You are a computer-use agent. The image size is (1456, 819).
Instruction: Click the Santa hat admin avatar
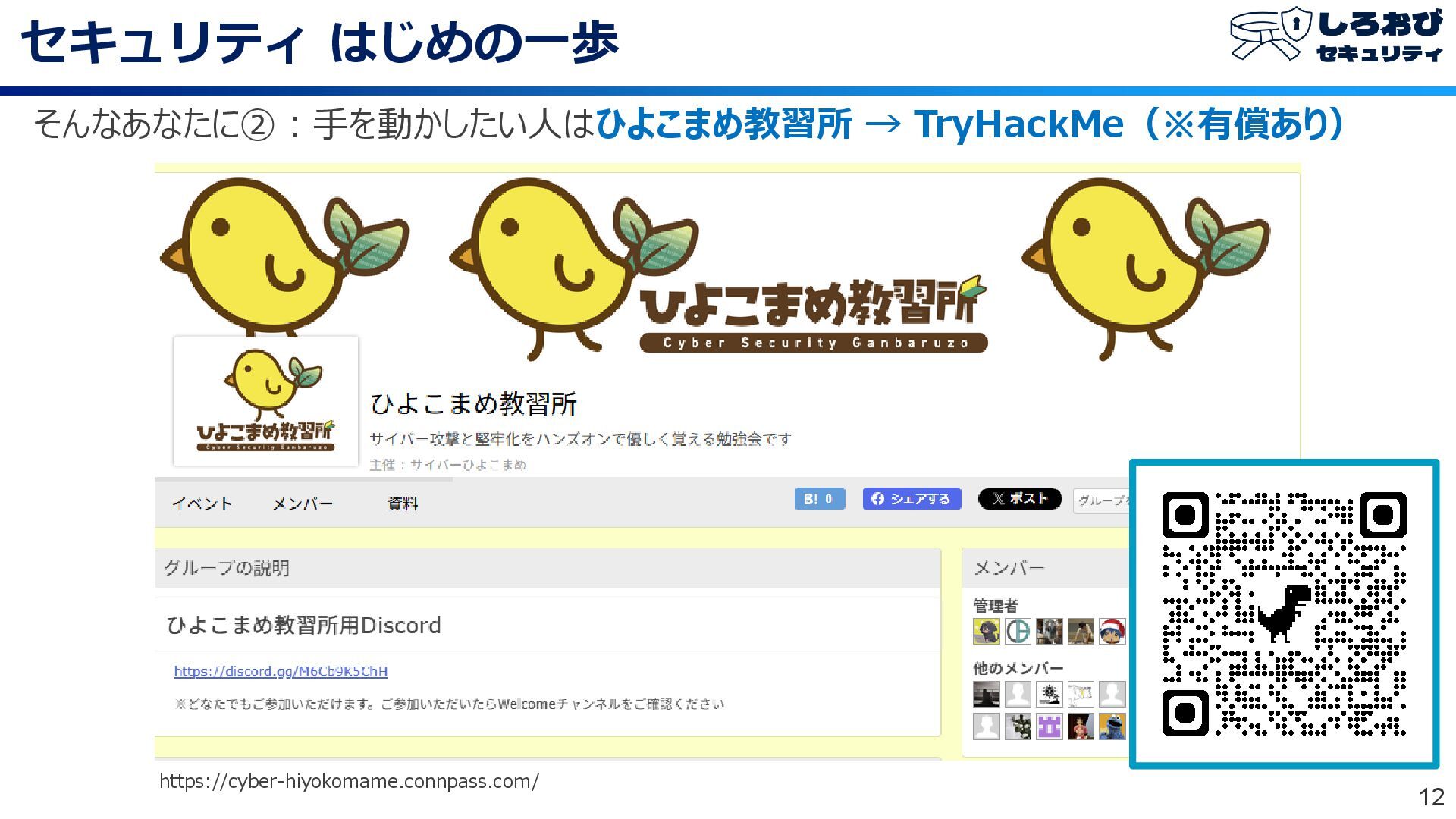(x=1112, y=631)
